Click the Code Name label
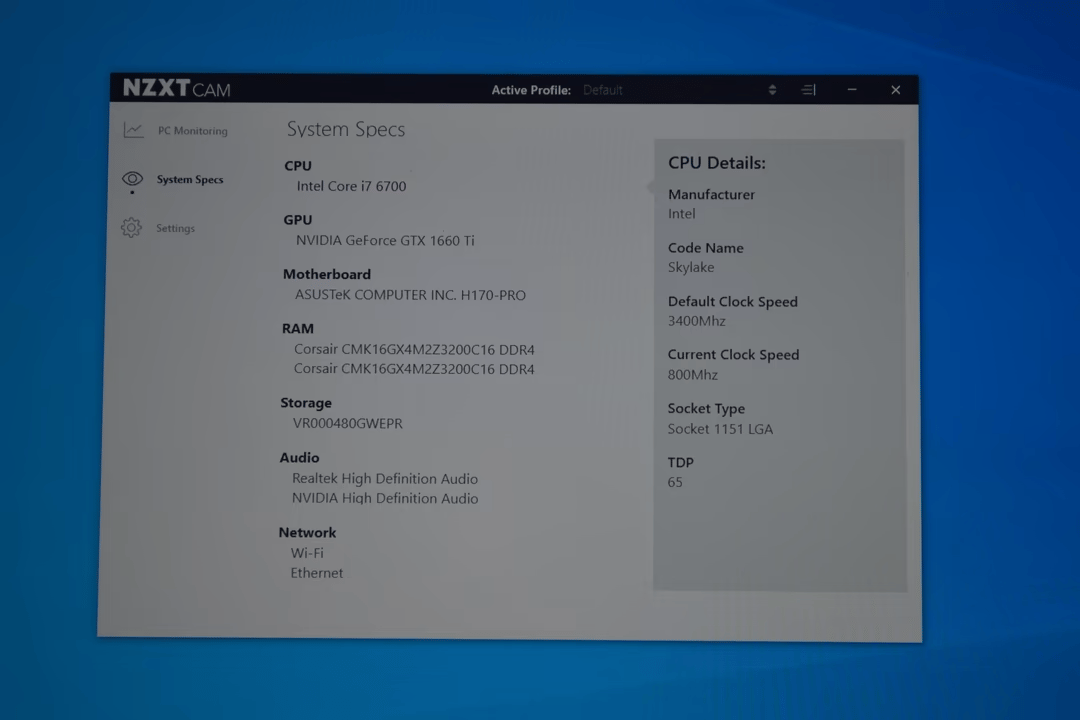Image resolution: width=1080 pixels, height=720 pixels. click(x=705, y=248)
